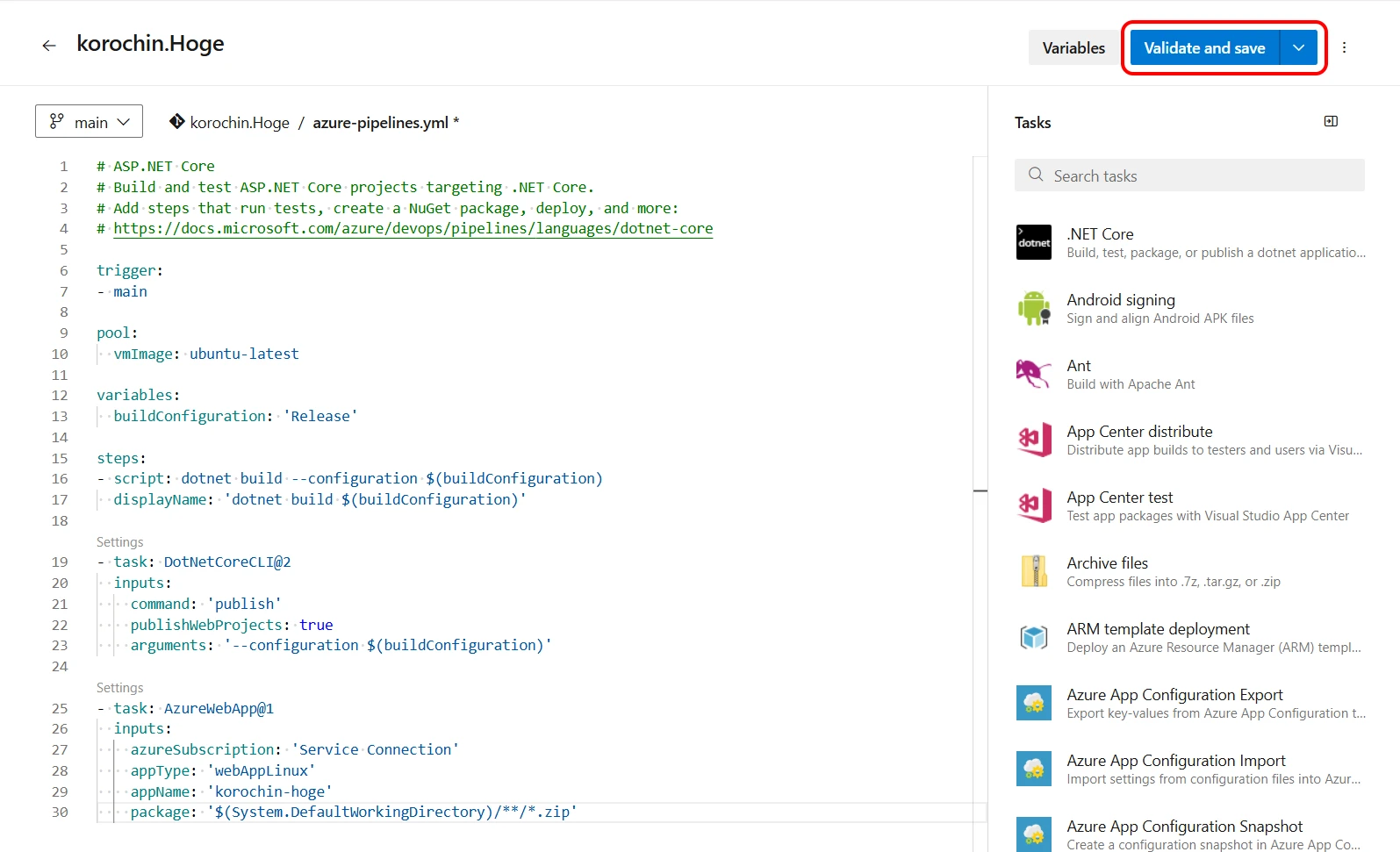
Task: Follow the docs.microsoft.com dotnet-core link
Action: click(x=413, y=229)
